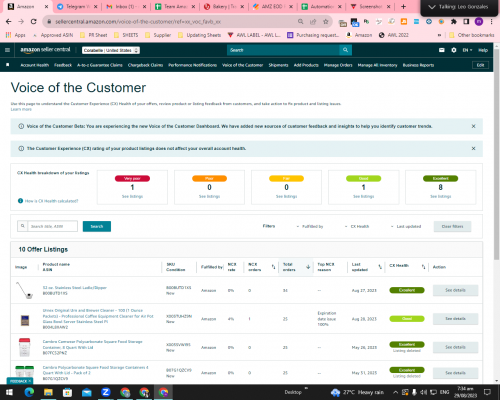
Task: Open the browser profile avatar
Action: (x=479, y=22)
